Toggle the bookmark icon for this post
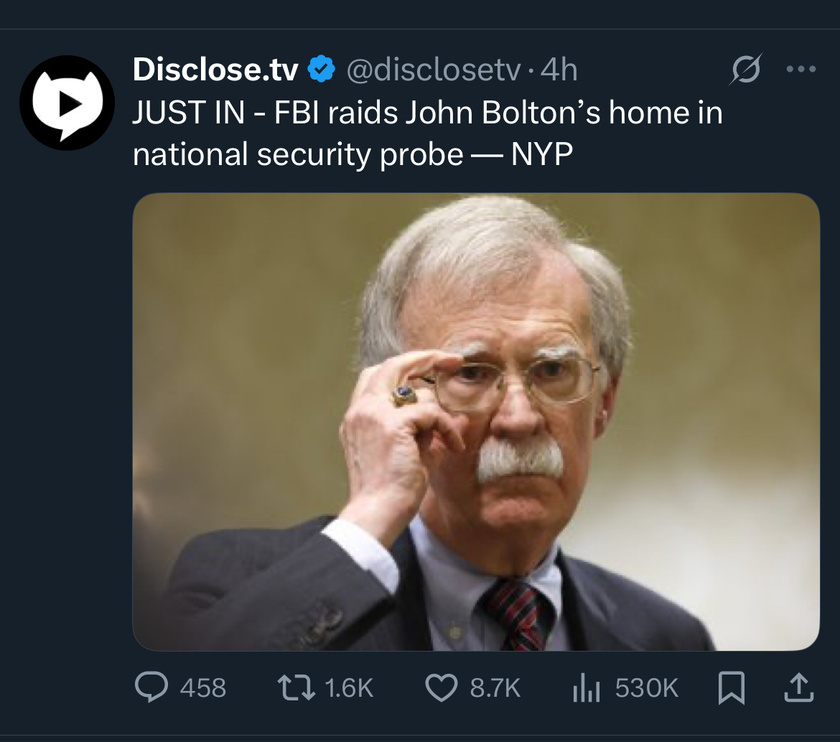Screen dimensions: 840x742 click(x=731, y=688)
